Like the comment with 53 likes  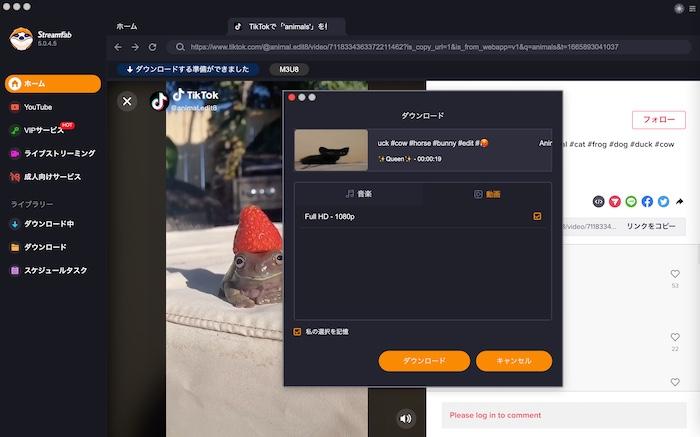click(675, 274)
